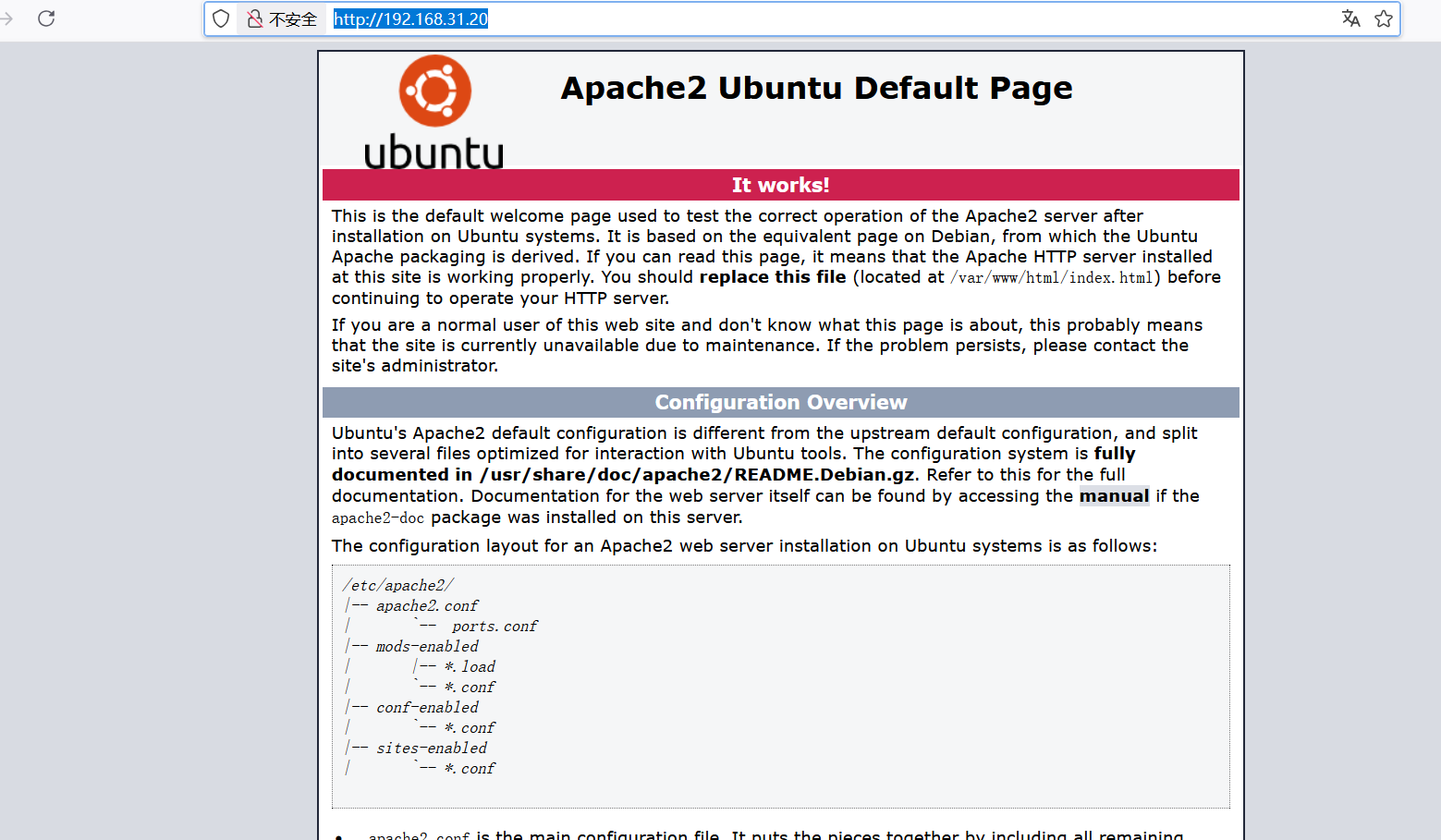Open the shield tracking protection icon
The image size is (1441, 840).
[x=221, y=18]
